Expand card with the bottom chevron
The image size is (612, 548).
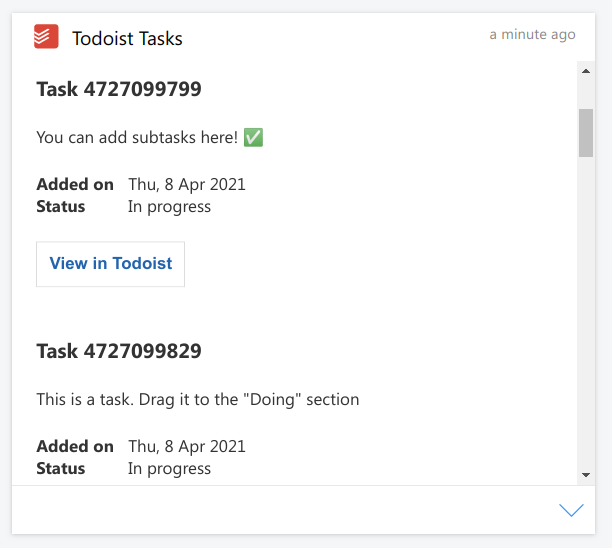point(571,511)
